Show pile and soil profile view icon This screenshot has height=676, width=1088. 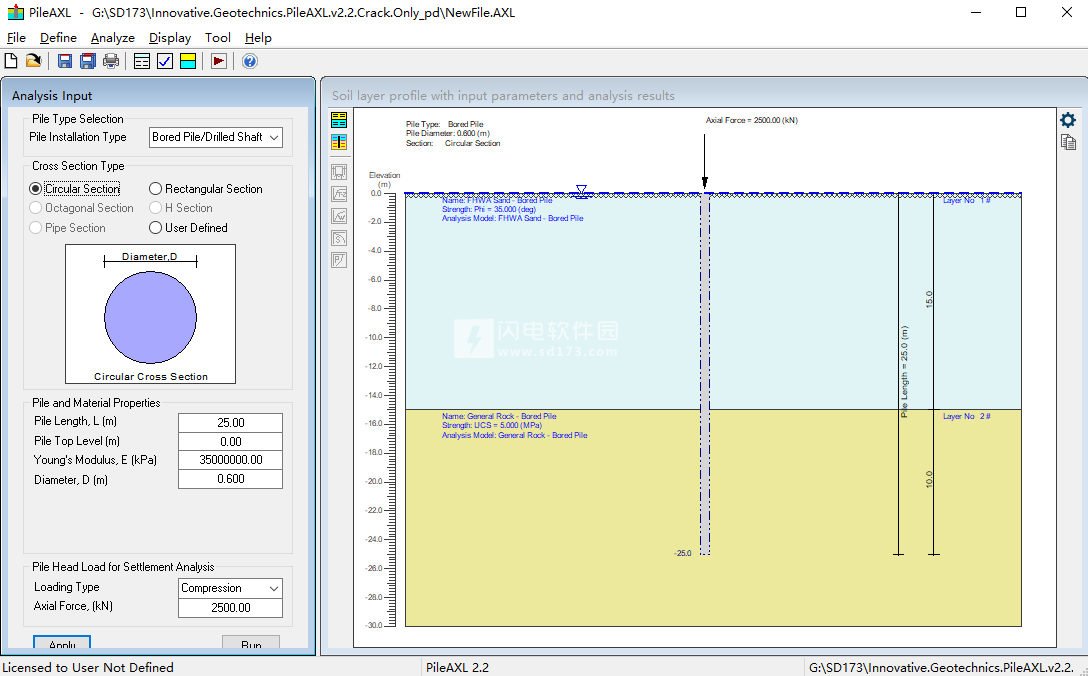[x=339, y=142]
